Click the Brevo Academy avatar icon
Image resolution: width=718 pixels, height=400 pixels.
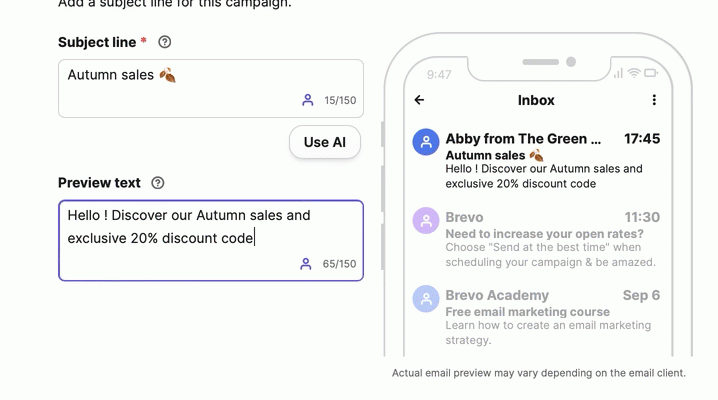[x=426, y=298]
